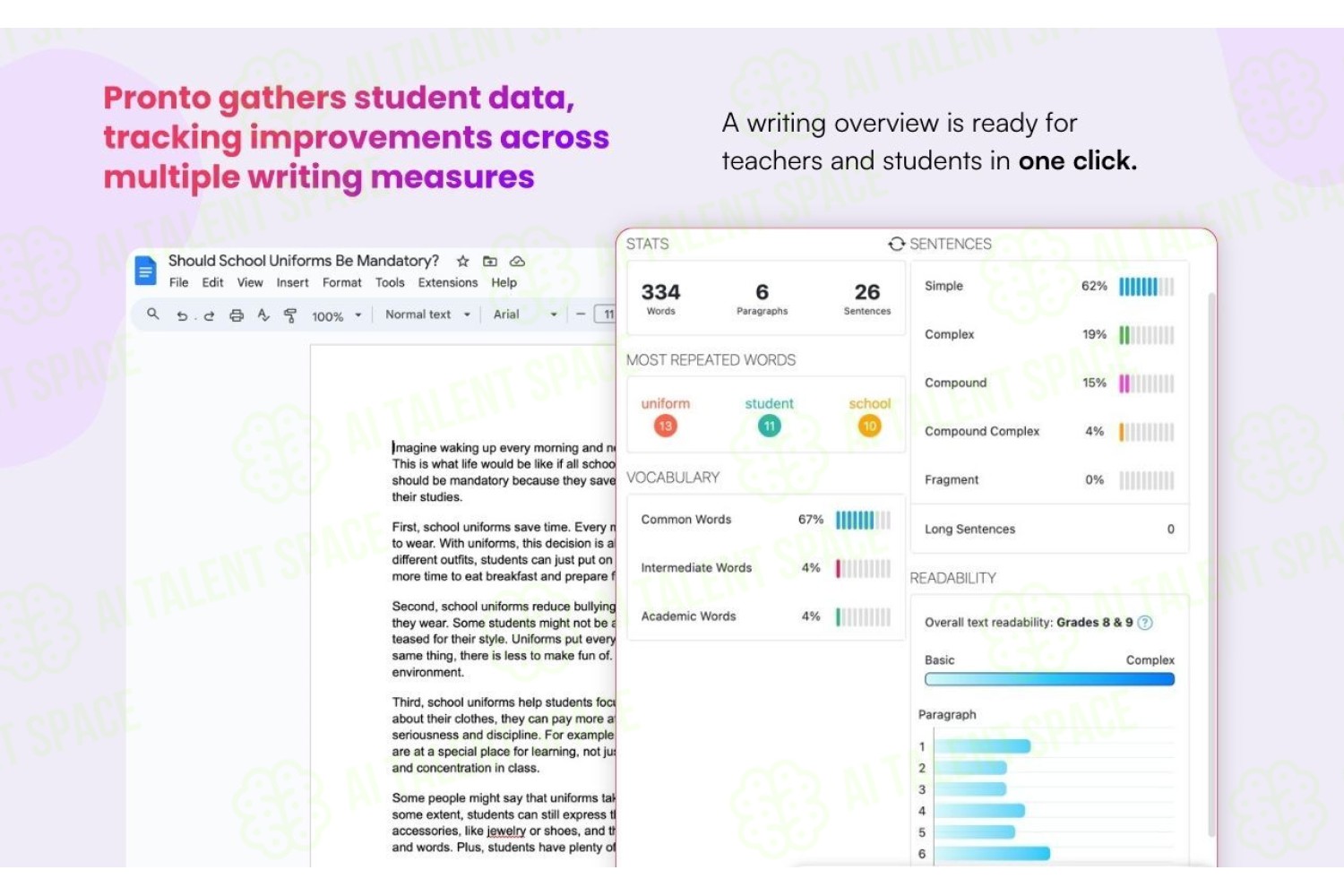
Task: Click the 334 Words stat
Action: [x=660, y=298]
